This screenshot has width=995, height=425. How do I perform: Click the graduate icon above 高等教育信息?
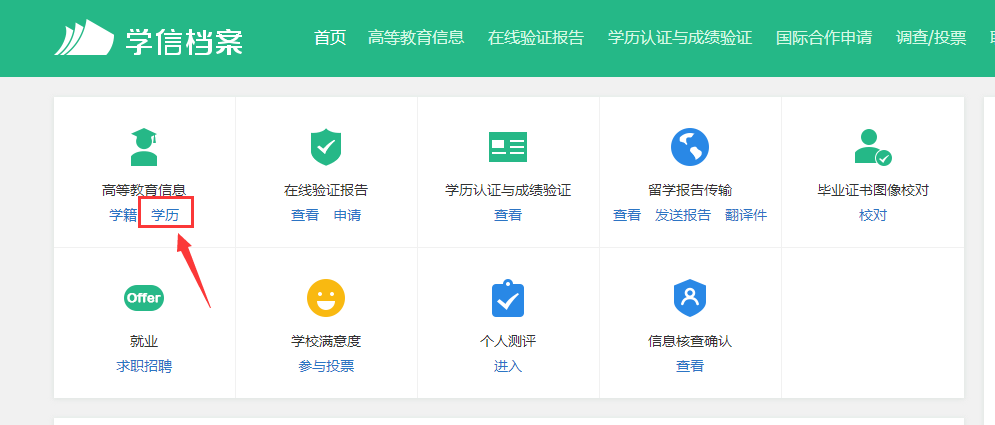tap(144, 147)
